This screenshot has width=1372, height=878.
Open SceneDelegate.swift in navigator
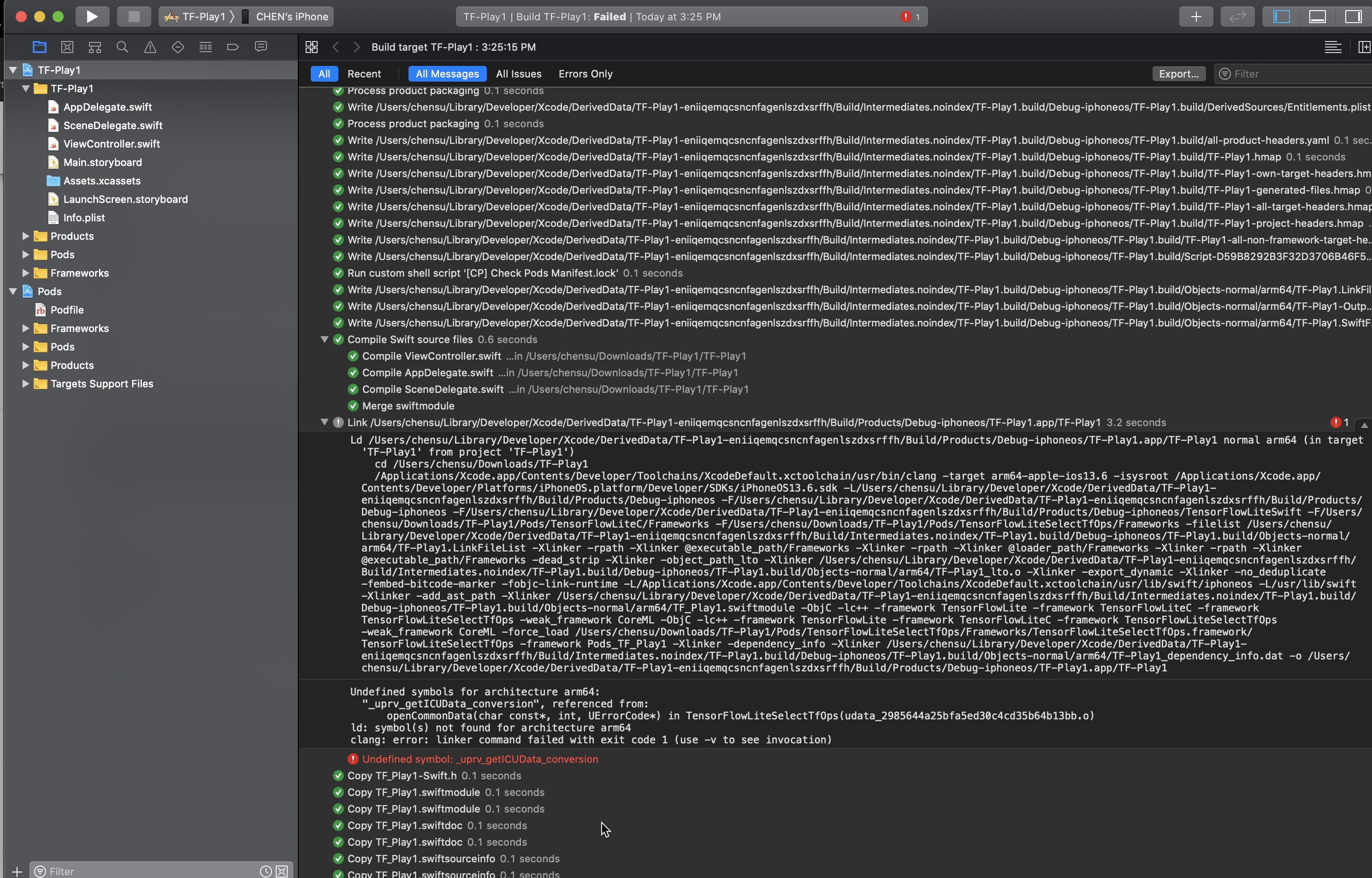click(113, 125)
